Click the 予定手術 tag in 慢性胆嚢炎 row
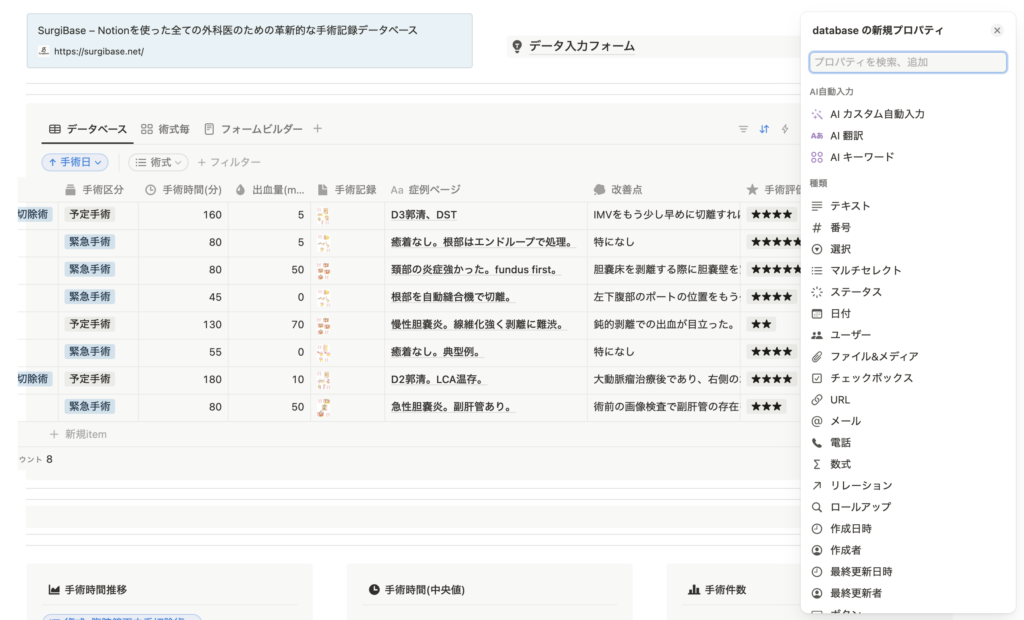This screenshot has width=1024, height=620. point(89,324)
